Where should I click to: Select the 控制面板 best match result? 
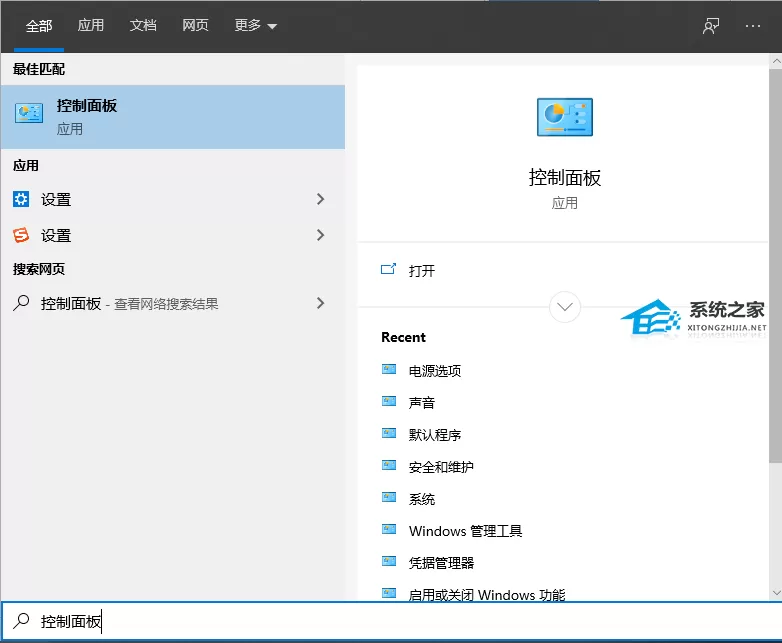tap(173, 117)
